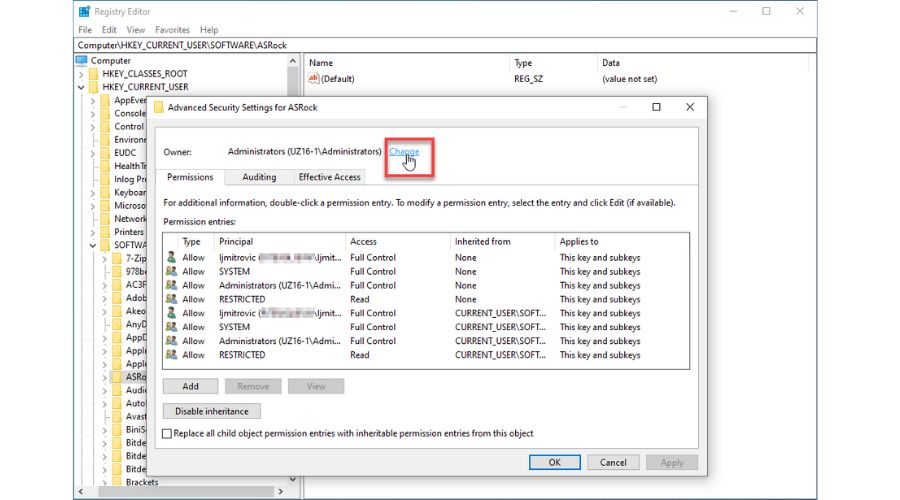Click group icon of first SYSTEM entry
This screenshot has width=900, height=500.
(171, 271)
